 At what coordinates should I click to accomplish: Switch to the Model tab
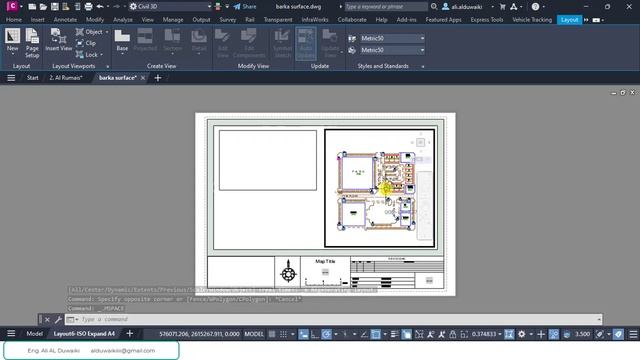[x=34, y=333]
